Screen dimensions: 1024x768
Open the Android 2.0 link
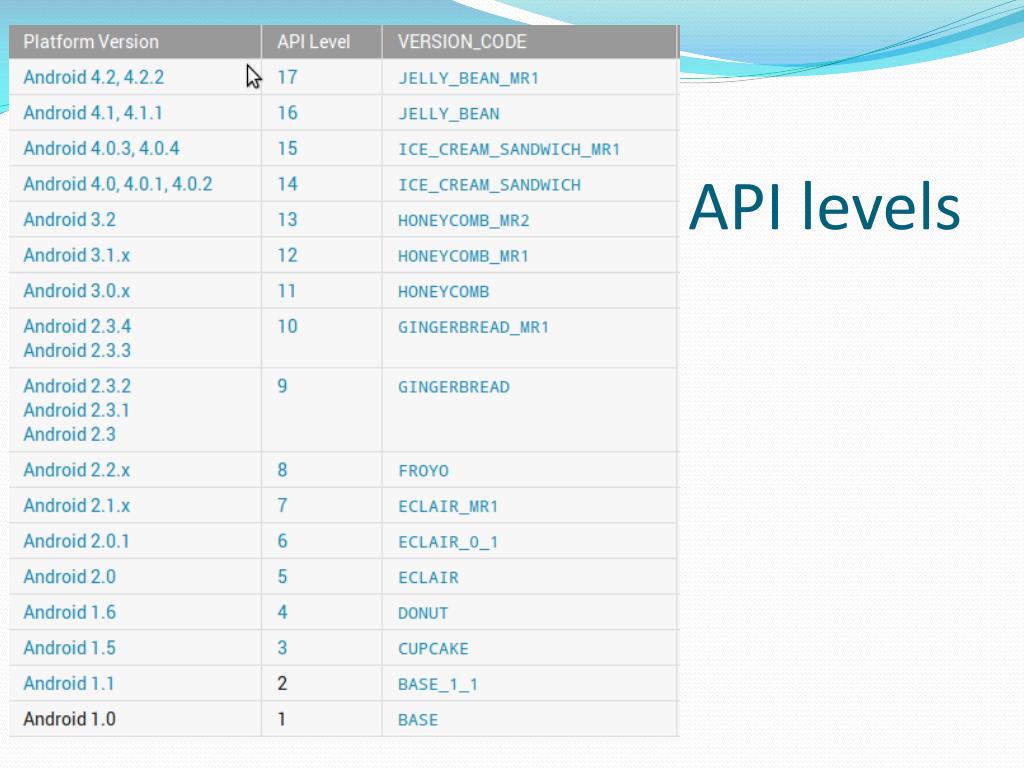tap(69, 577)
